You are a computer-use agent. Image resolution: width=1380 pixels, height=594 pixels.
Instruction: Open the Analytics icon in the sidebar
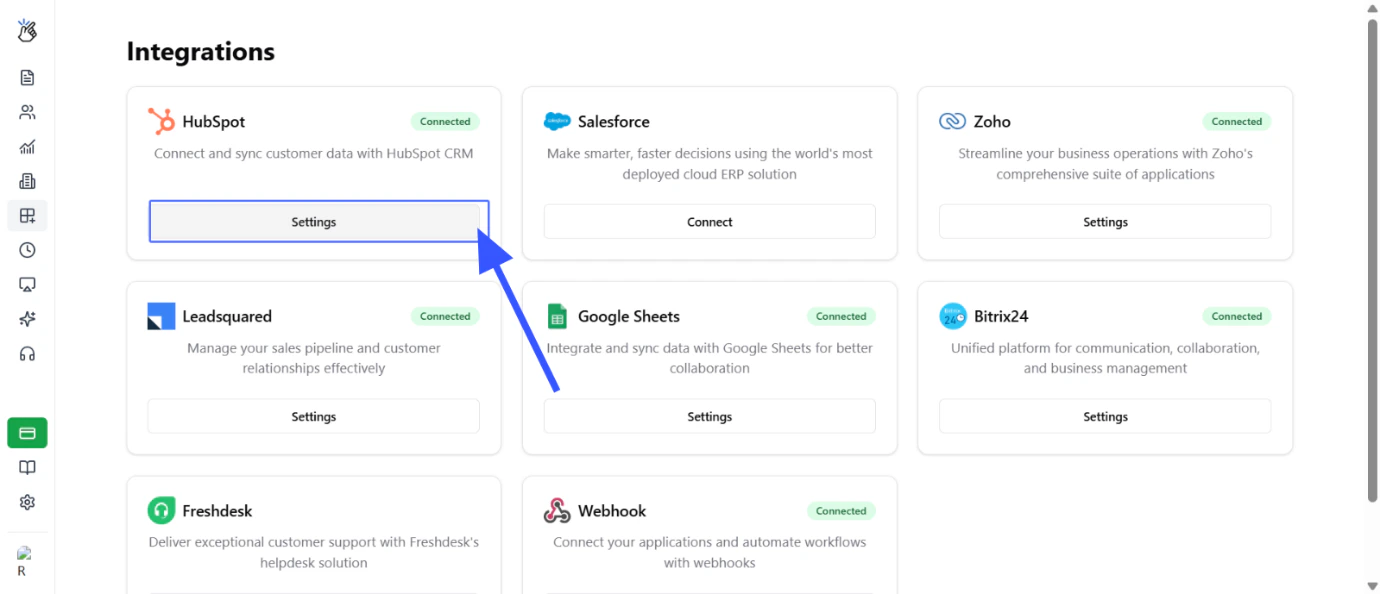(x=26, y=146)
